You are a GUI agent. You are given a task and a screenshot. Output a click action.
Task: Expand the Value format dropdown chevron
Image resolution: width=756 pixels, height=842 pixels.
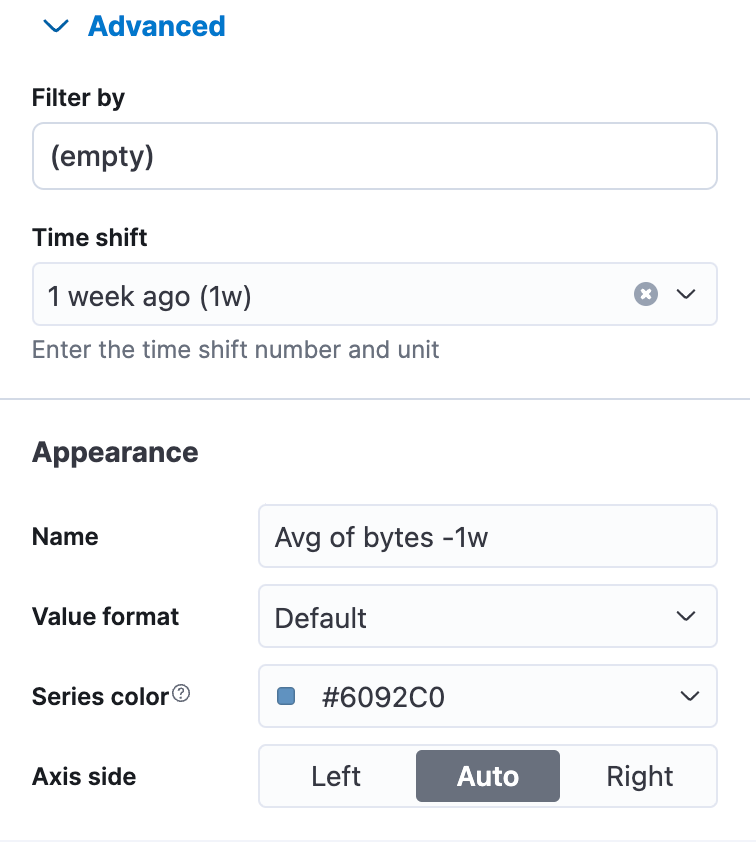(x=686, y=616)
